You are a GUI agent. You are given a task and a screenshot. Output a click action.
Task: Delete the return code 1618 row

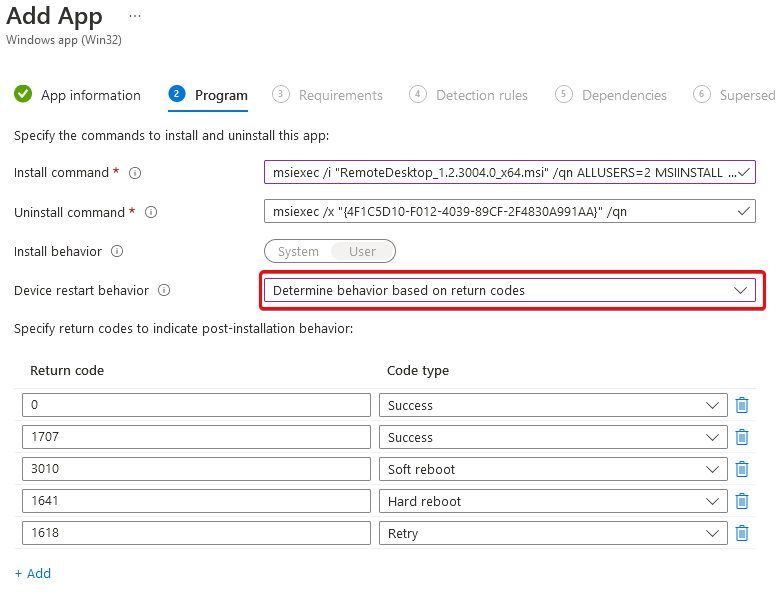click(741, 533)
